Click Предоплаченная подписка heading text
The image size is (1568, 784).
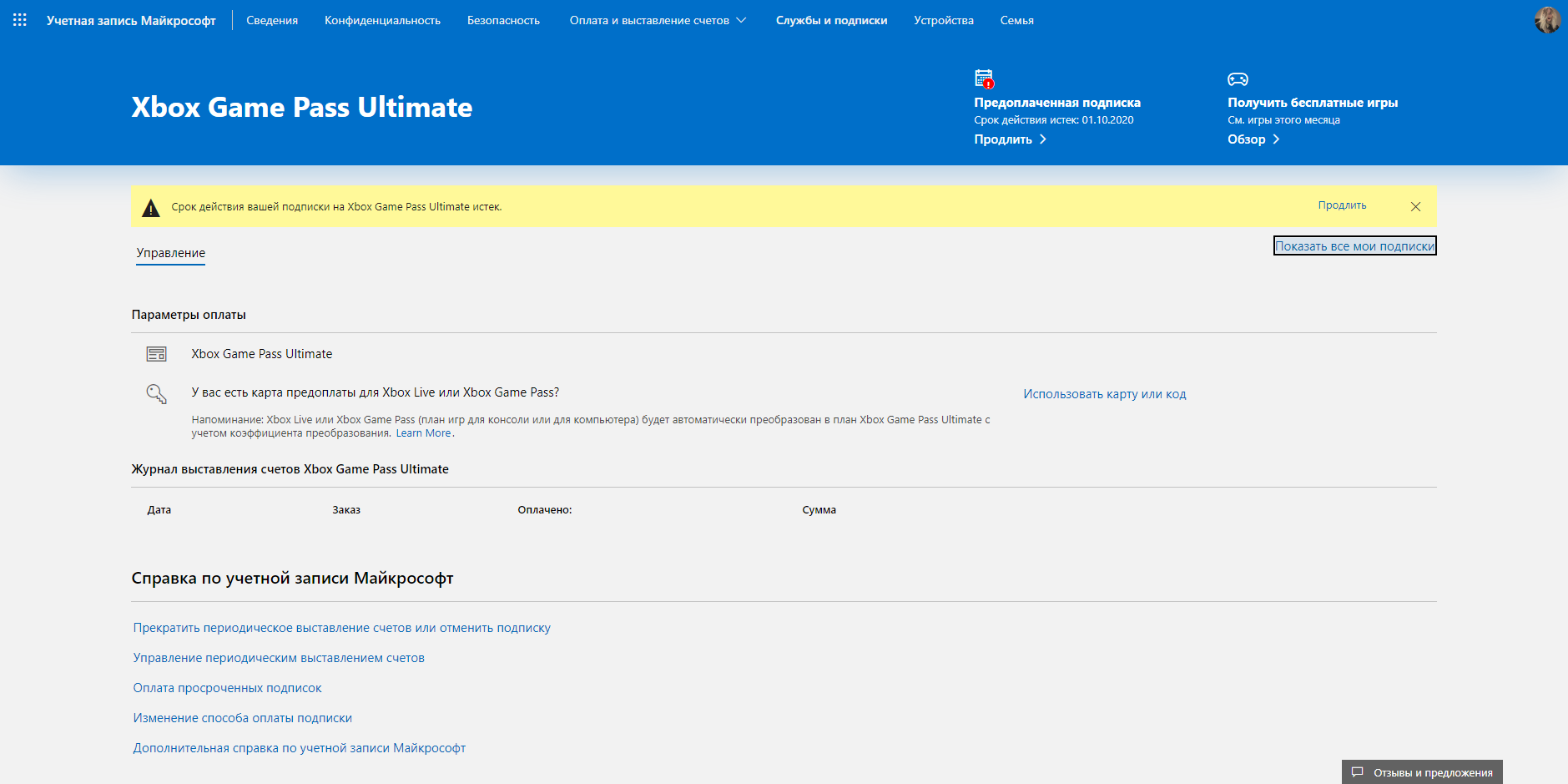point(1057,103)
